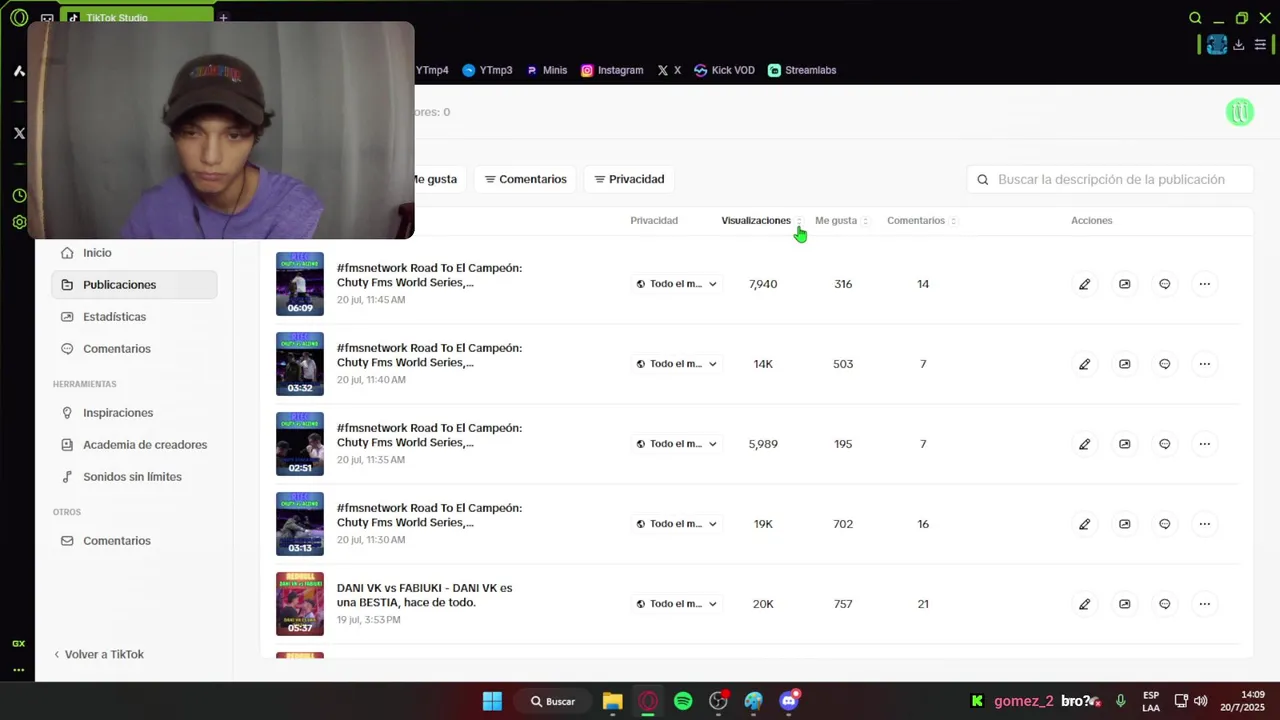Click the pencil edit icon for the DANI VK vs FABIUKI post
This screenshot has width=1280, height=720.
click(1084, 604)
